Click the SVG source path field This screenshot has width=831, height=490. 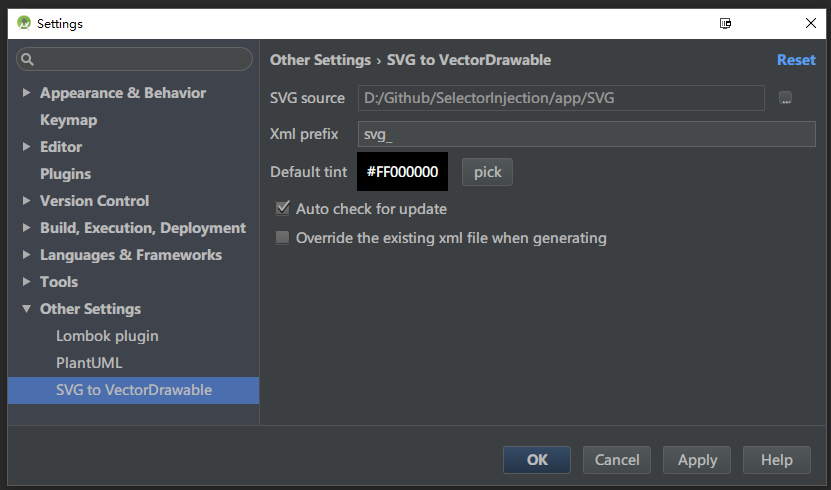(x=561, y=98)
